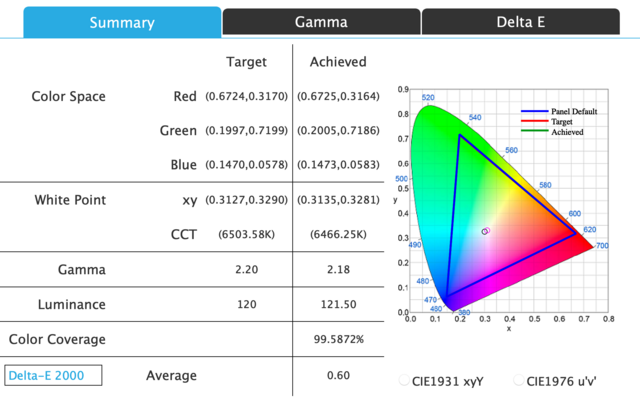Image resolution: width=640 pixels, height=398 pixels.
Task: Click the target gamma value 2.20
Action: [x=247, y=269]
